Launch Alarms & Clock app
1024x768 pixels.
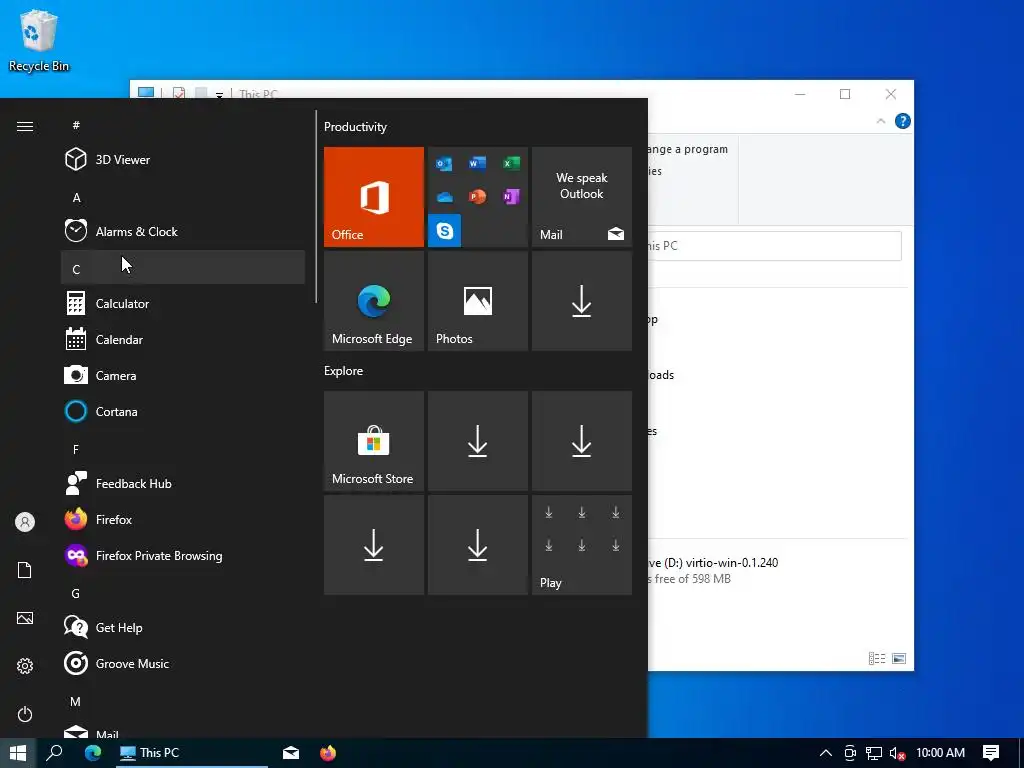[183, 231]
